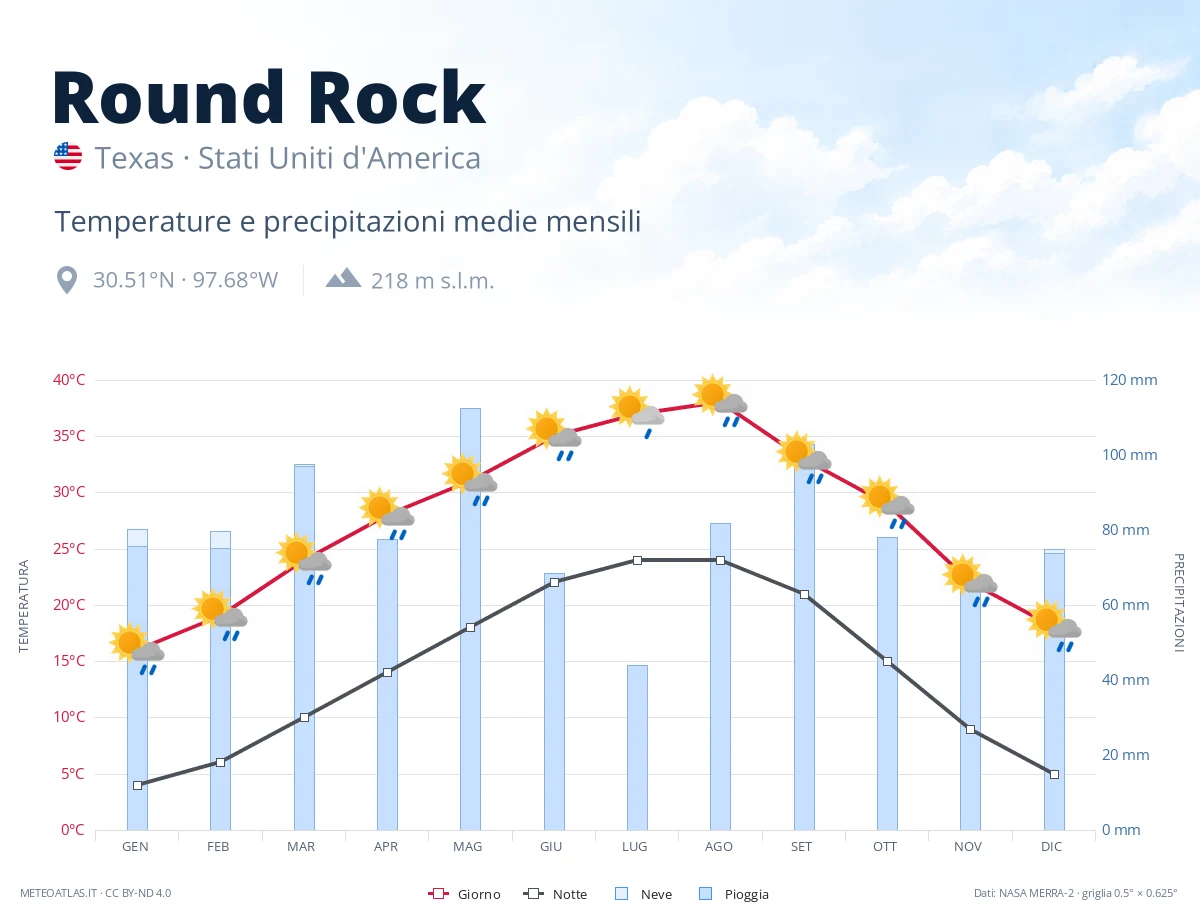Click the 0°C axis label
This screenshot has height=920, width=1200.
73,830
